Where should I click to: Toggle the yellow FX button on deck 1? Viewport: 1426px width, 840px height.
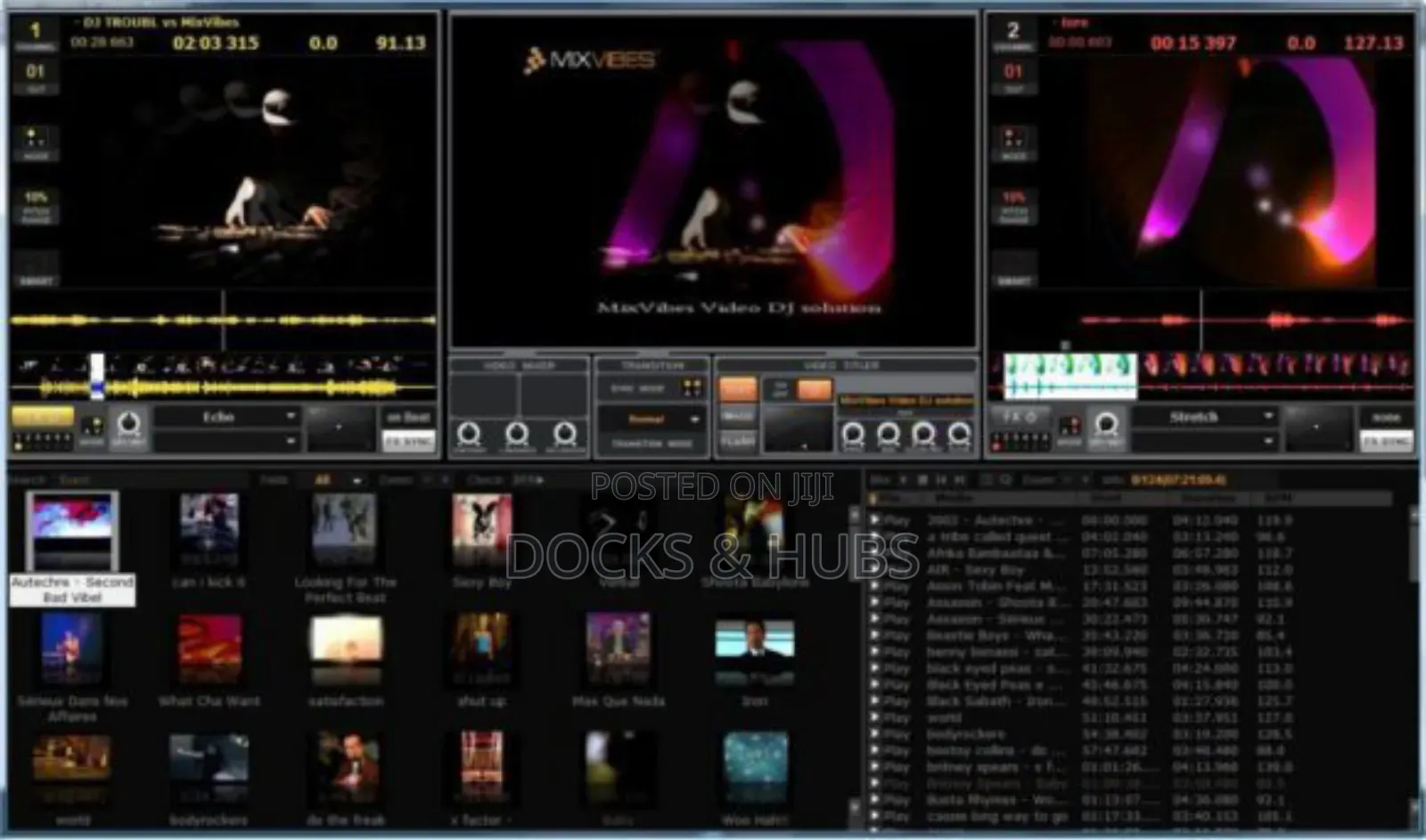pyautogui.click(x=43, y=417)
